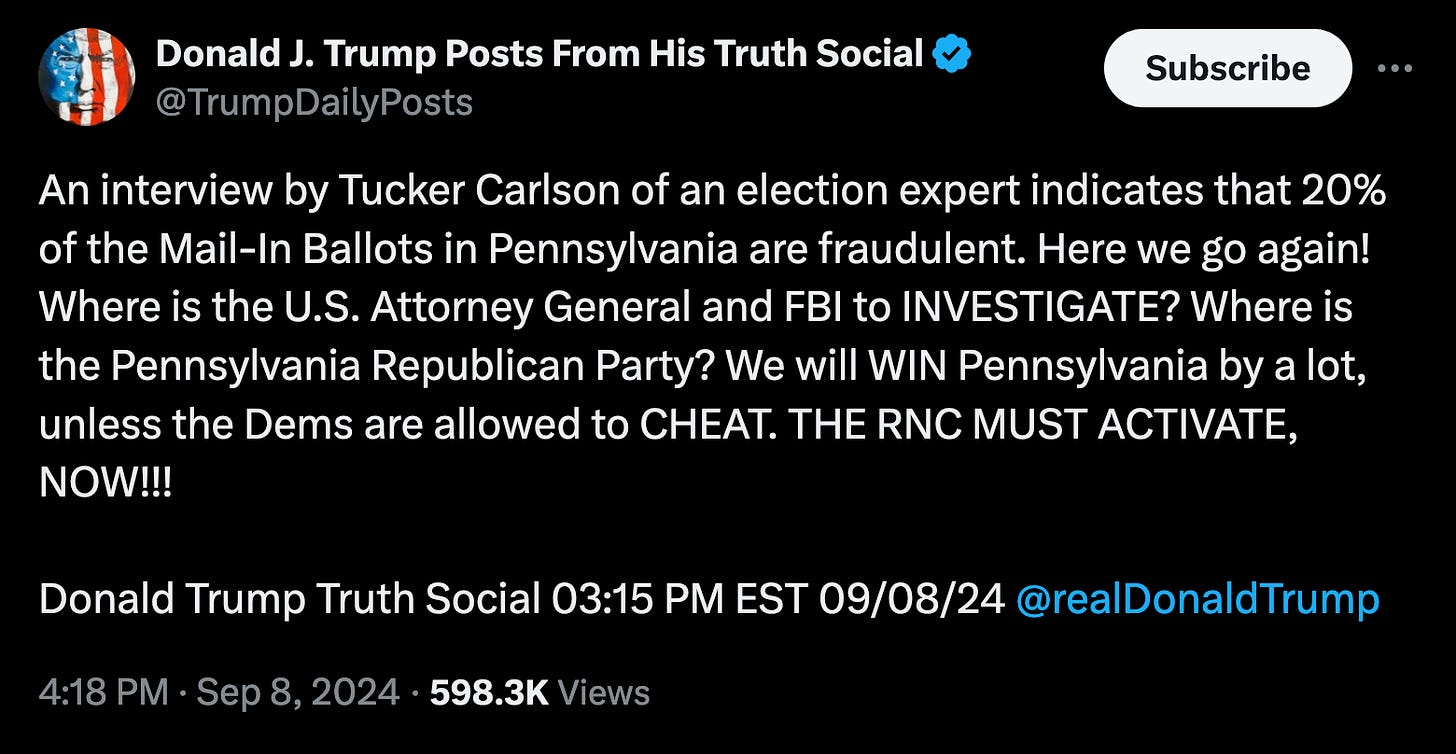Click the flag-painted profile avatar

(x=86, y=76)
